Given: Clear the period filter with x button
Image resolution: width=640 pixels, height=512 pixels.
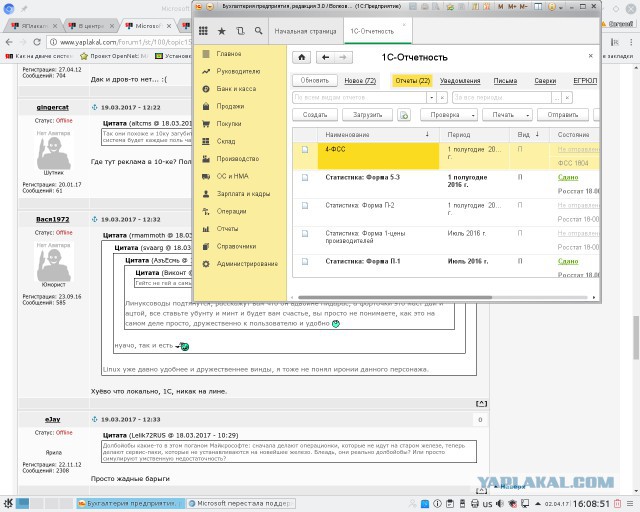Looking at the screenshot, I should [567, 98].
